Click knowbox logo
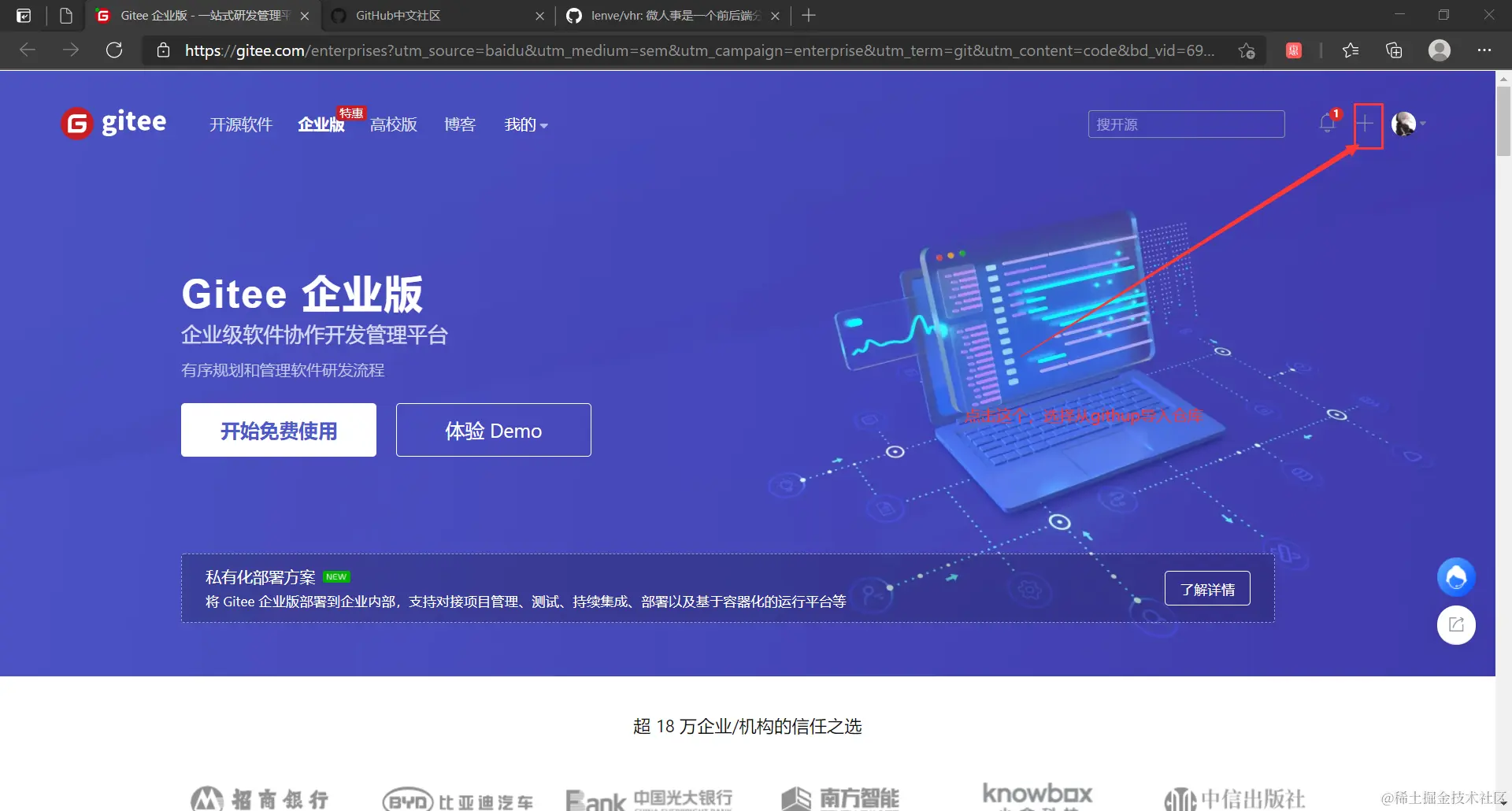The image size is (1512, 811). pyautogui.click(x=1037, y=794)
